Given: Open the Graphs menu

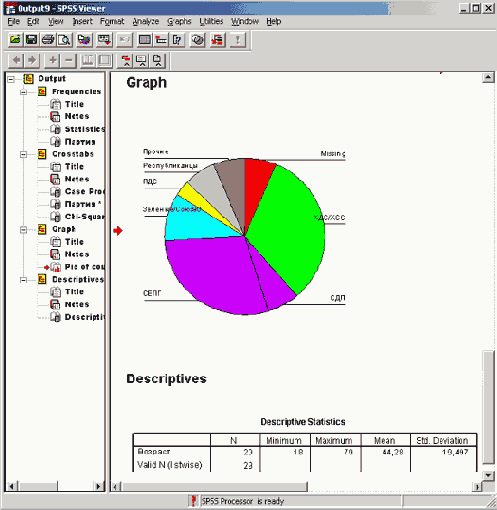Looking at the screenshot, I should [179, 22].
